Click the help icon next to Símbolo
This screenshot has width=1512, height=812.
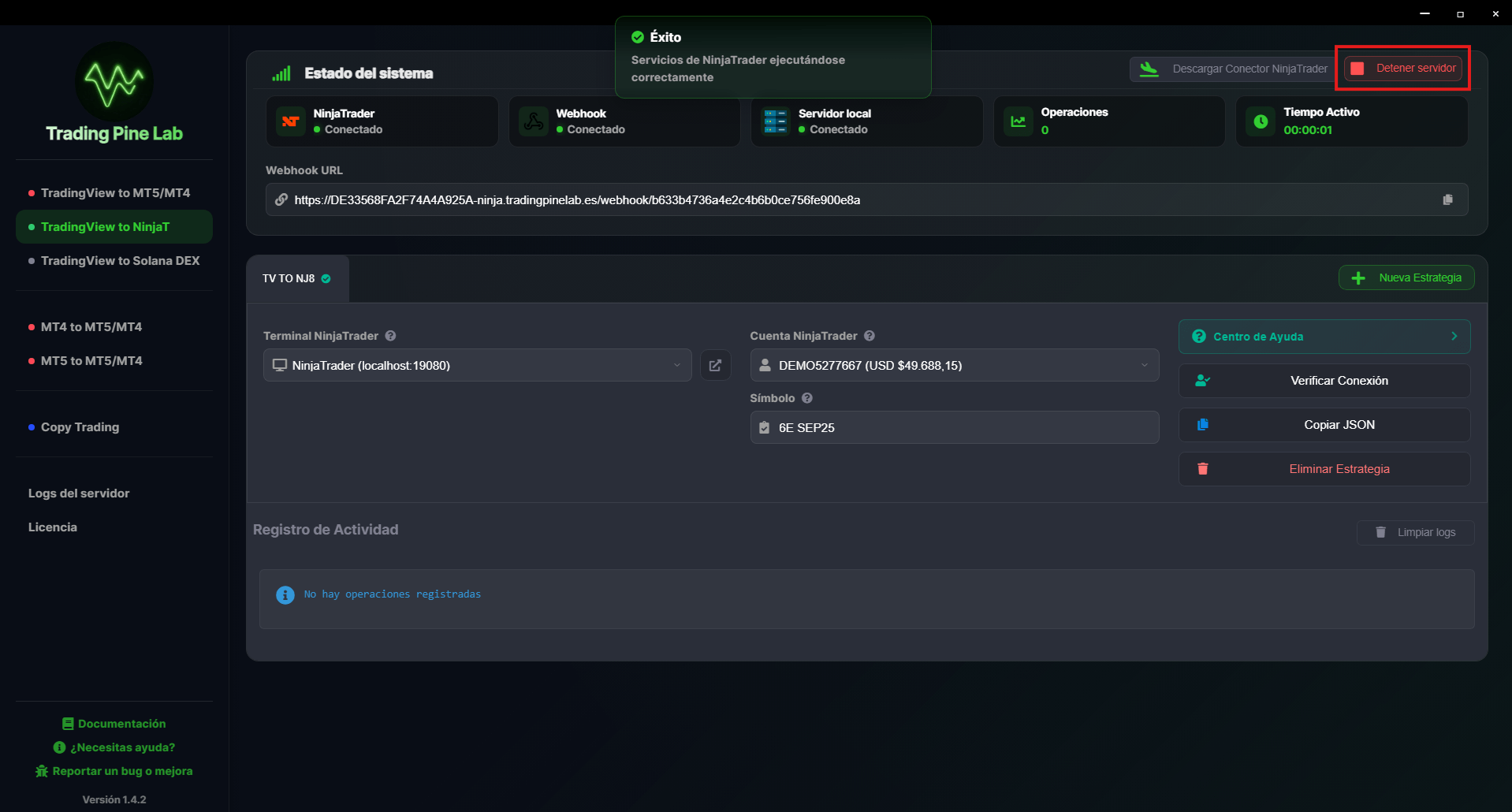click(x=807, y=398)
